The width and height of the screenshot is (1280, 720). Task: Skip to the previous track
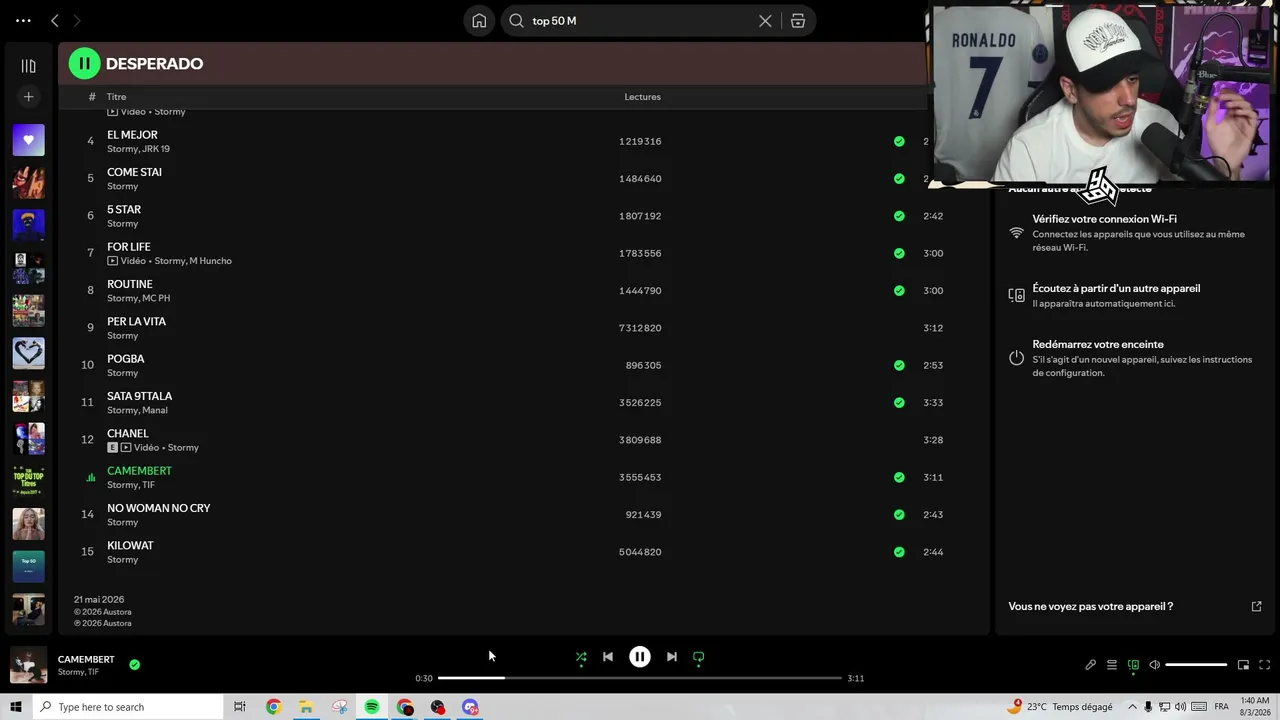click(x=608, y=657)
